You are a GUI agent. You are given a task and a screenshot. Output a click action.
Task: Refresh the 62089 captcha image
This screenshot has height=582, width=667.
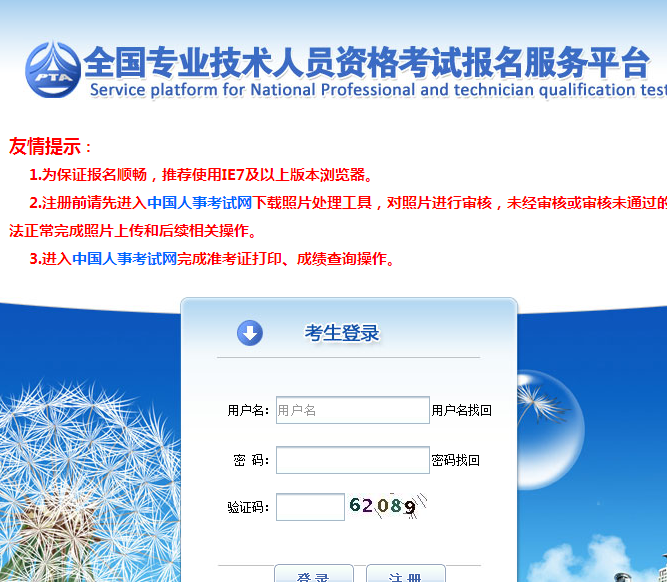[388, 506]
